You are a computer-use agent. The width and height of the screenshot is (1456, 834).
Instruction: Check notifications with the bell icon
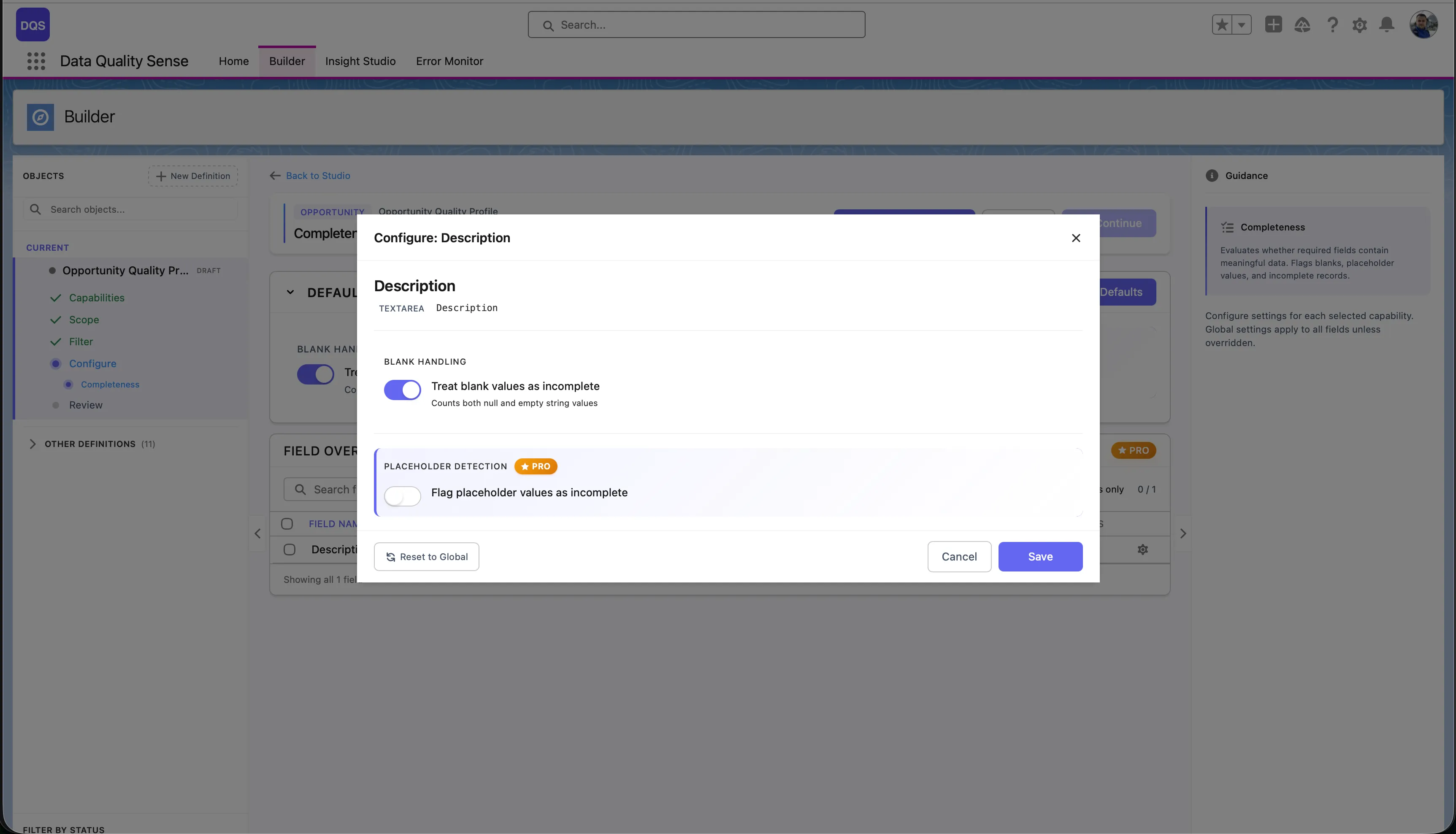[1387, 24]
